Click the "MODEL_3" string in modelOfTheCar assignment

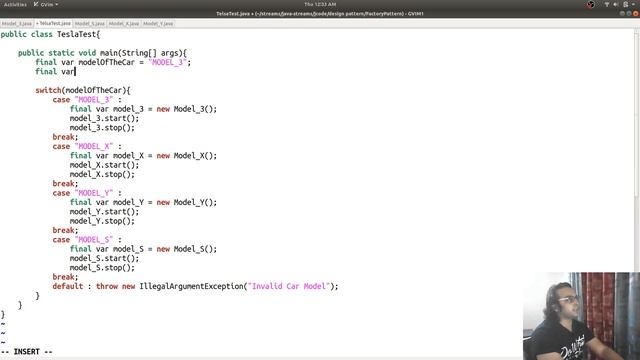pos(168,62)
